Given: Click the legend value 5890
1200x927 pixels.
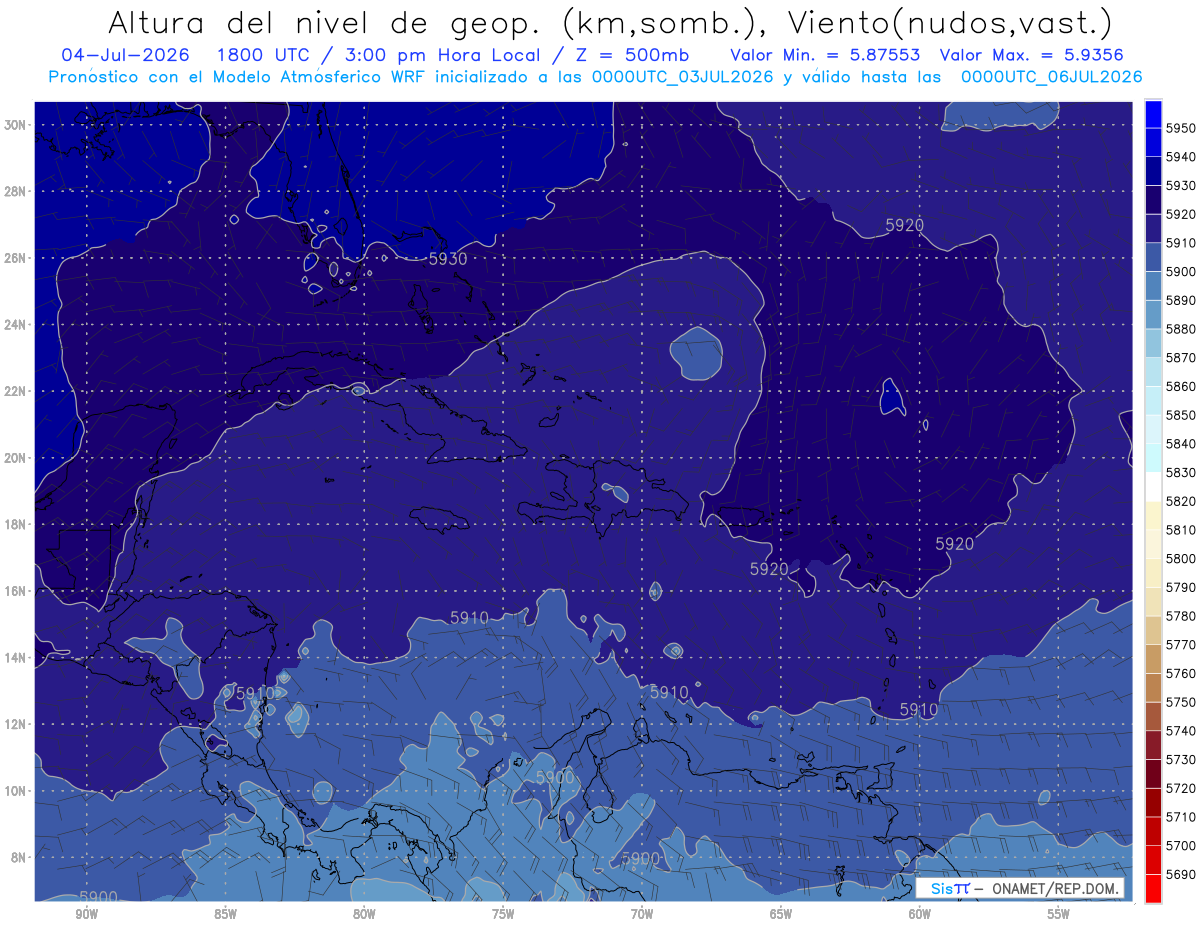Looking at the screenshot, I should [x=1181, y=300].
